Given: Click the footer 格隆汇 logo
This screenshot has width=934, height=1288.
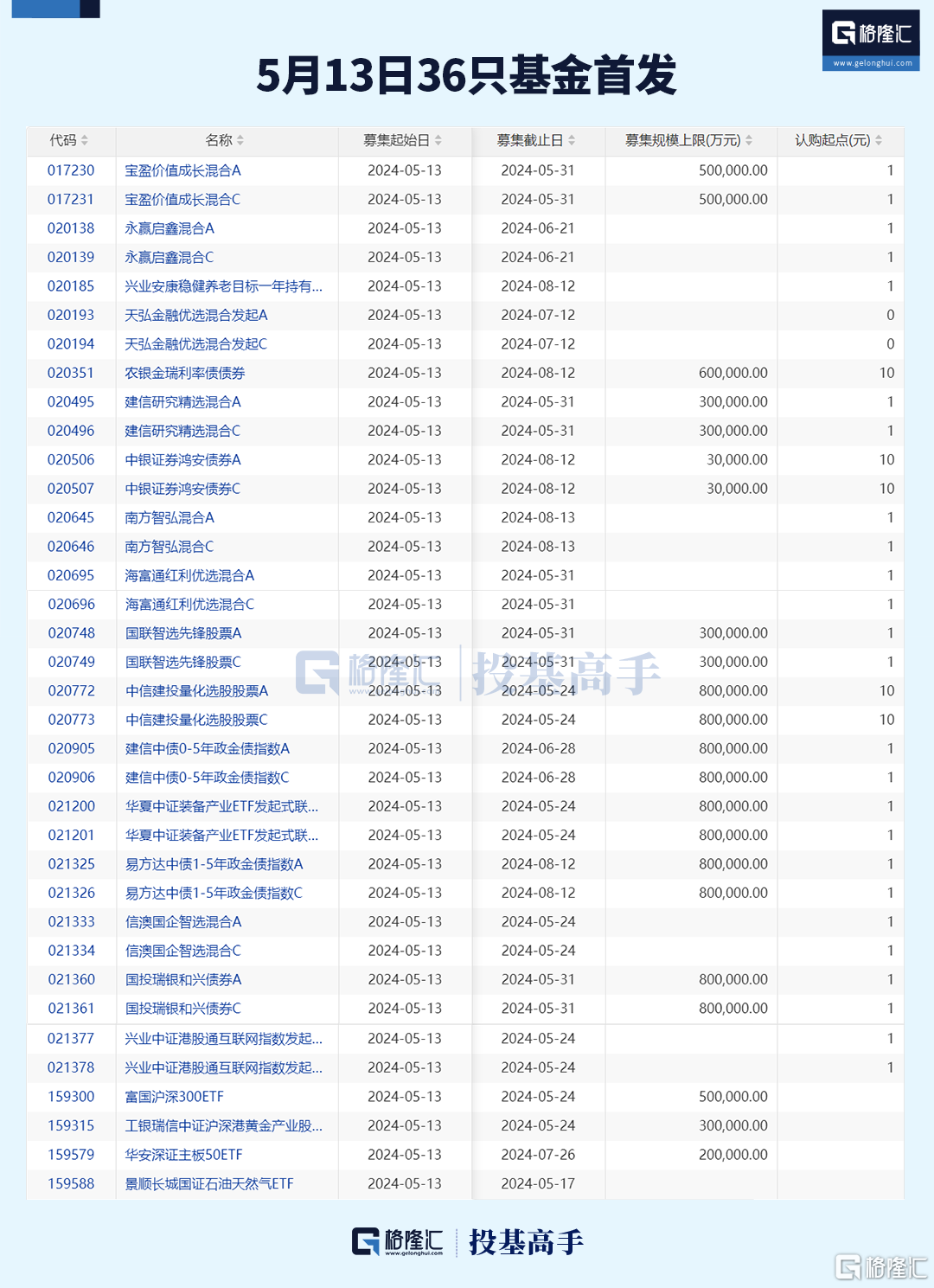Looking at the screenshot, I should point(398,1242).
